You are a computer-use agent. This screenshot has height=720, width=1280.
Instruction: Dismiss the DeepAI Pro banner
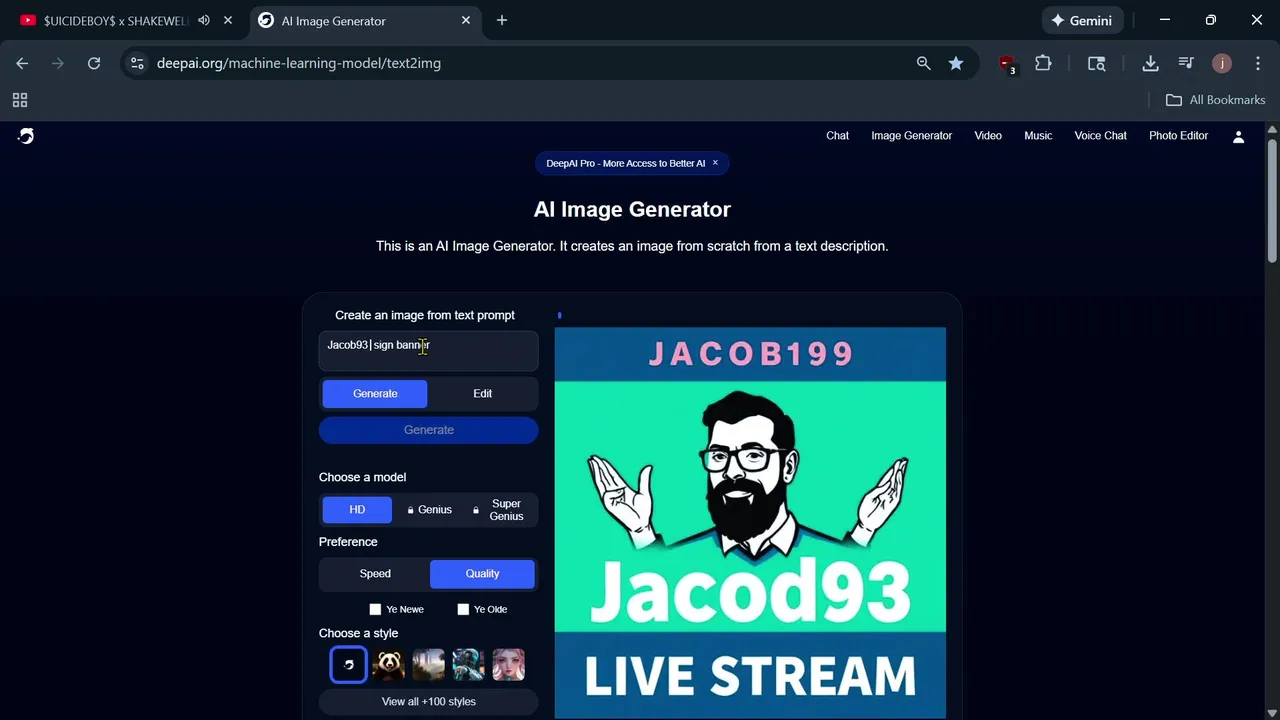point(715,163)
